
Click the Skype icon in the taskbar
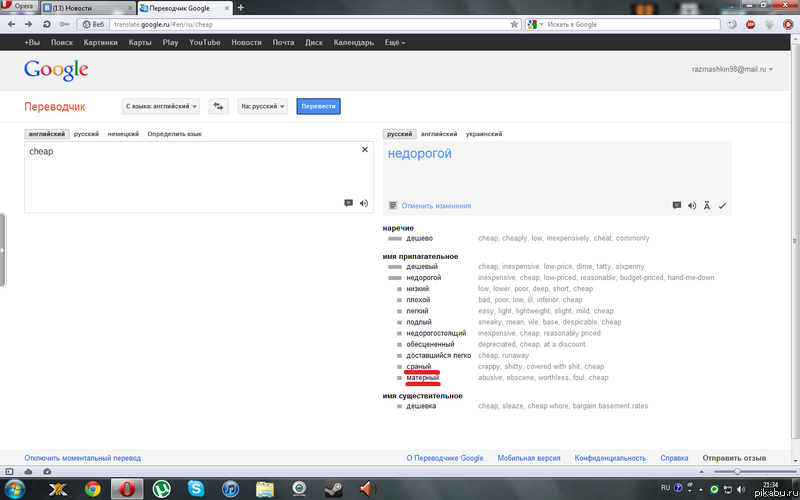(195, 489)
